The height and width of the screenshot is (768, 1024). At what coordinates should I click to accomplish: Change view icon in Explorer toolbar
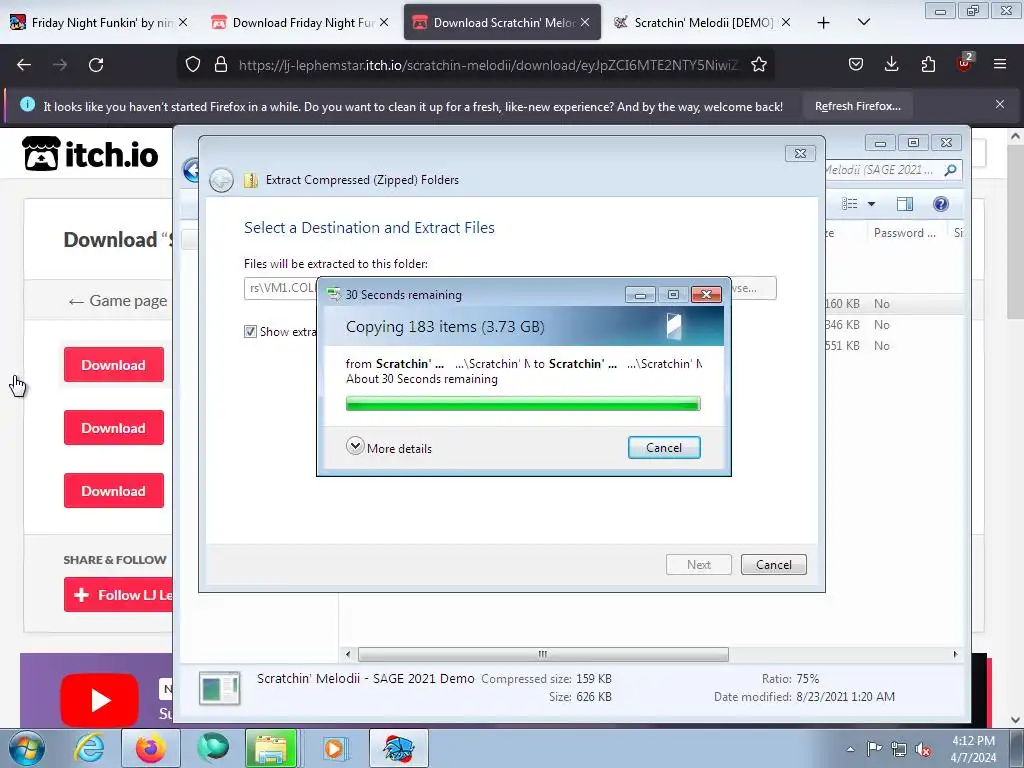[x=850, y=204]
